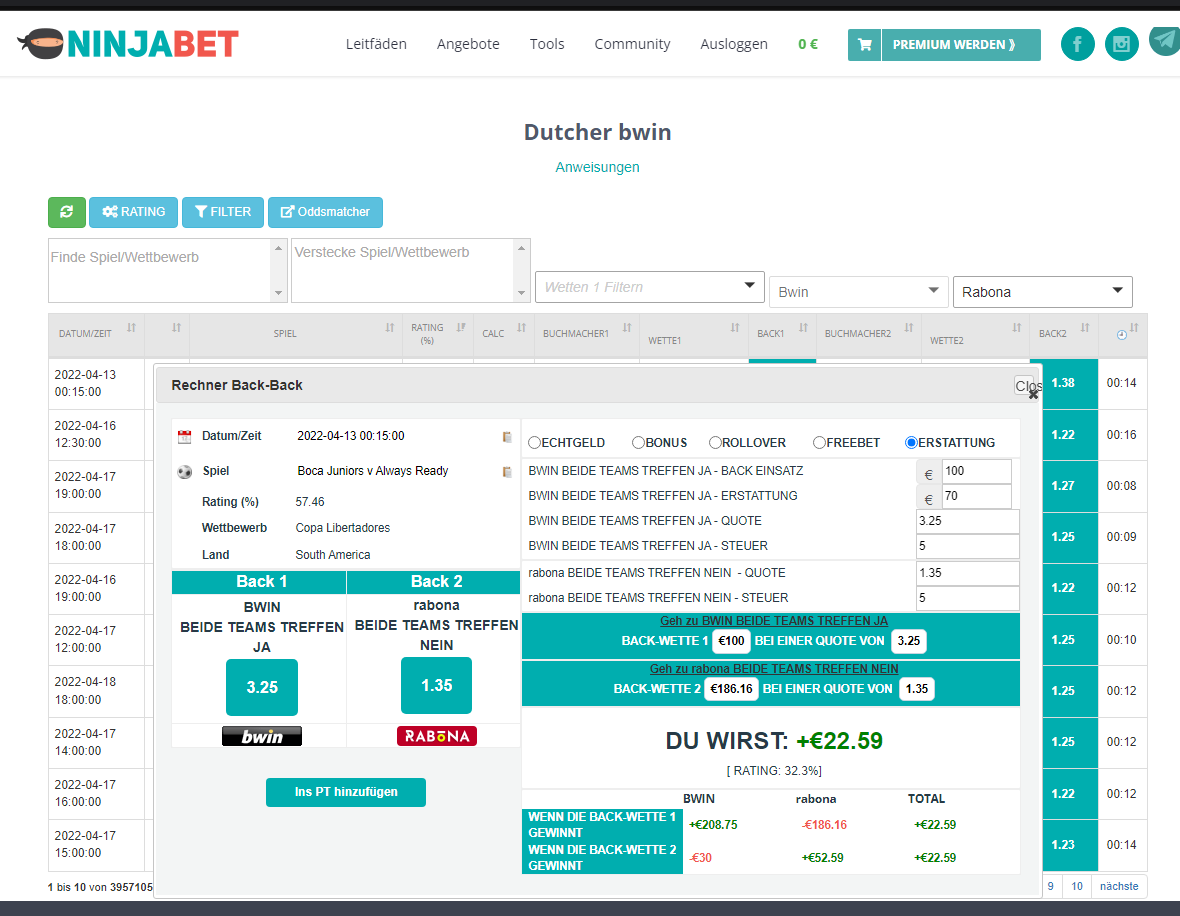Sort by the SPIEL column arrows
The height and width of the screenshot is (916, 1180).
[390, 327]
